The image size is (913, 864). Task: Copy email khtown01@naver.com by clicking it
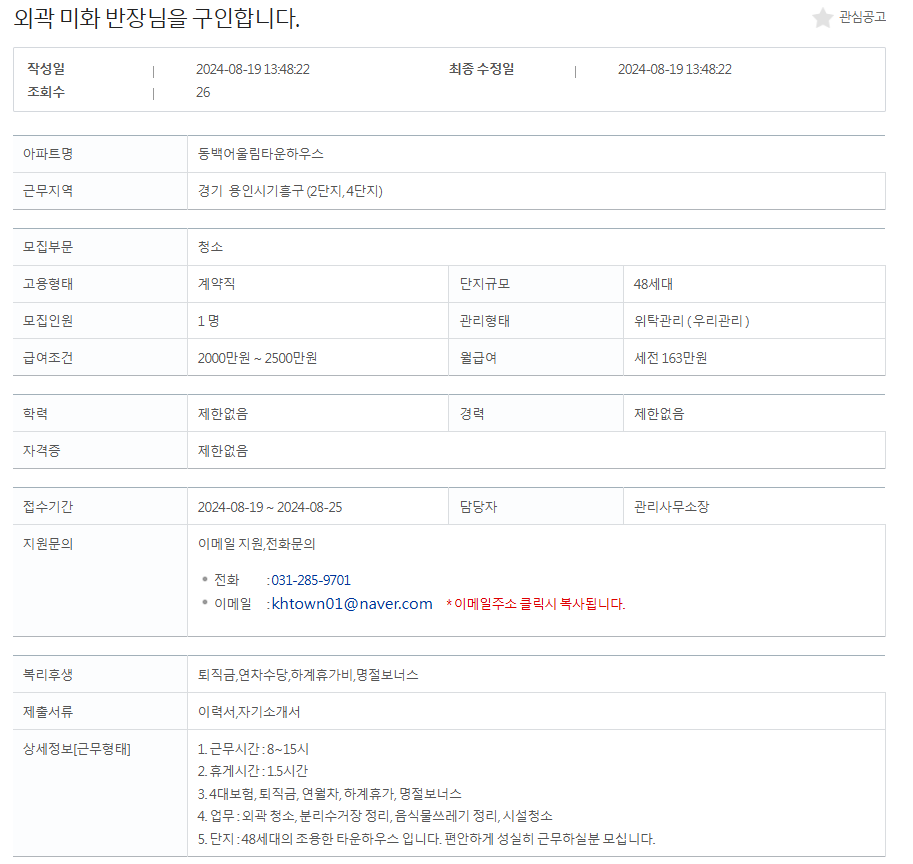click(352, 604)
